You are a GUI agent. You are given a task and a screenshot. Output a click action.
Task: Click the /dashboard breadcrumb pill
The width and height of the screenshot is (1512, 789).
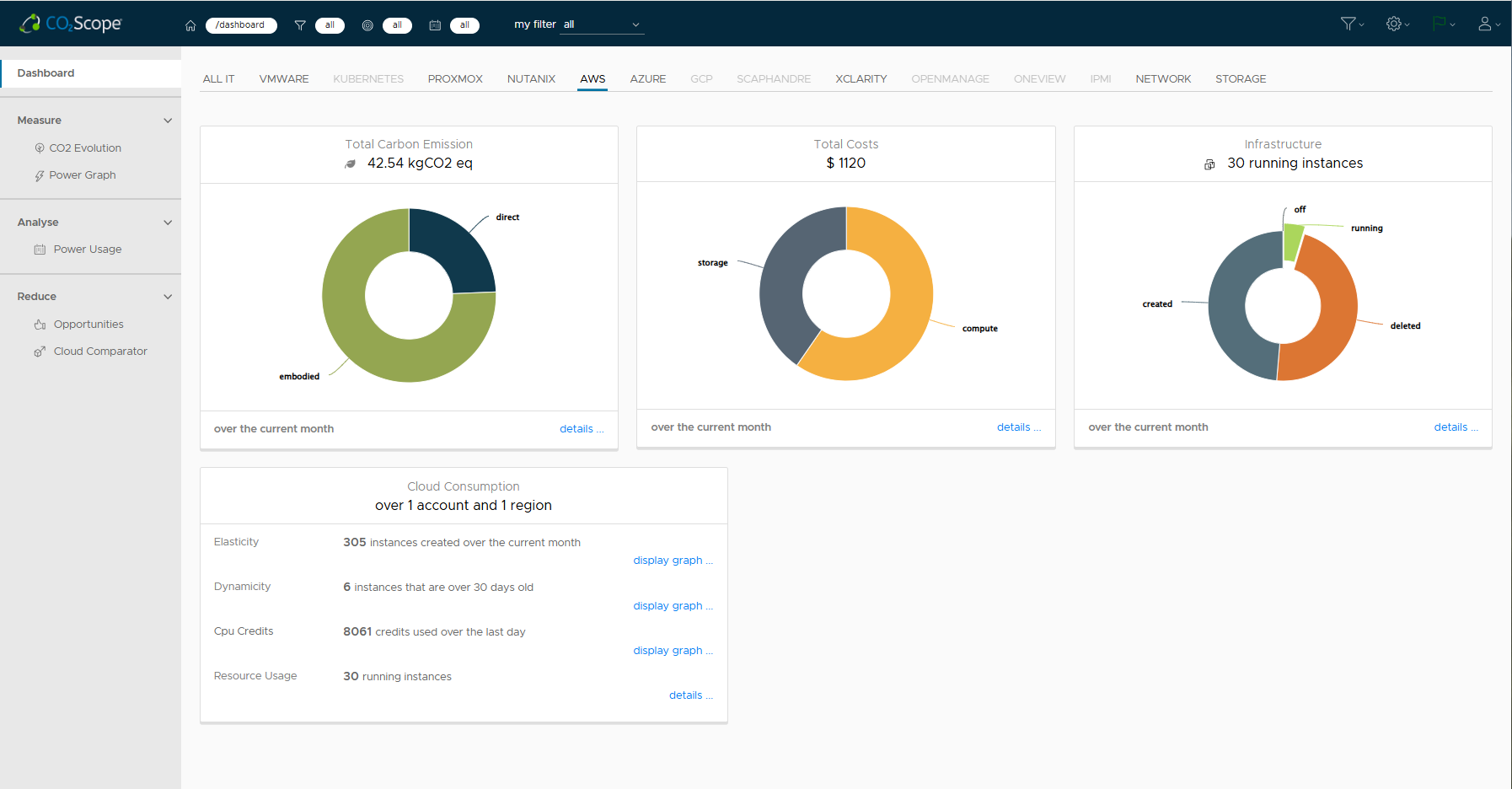point(241,25)
